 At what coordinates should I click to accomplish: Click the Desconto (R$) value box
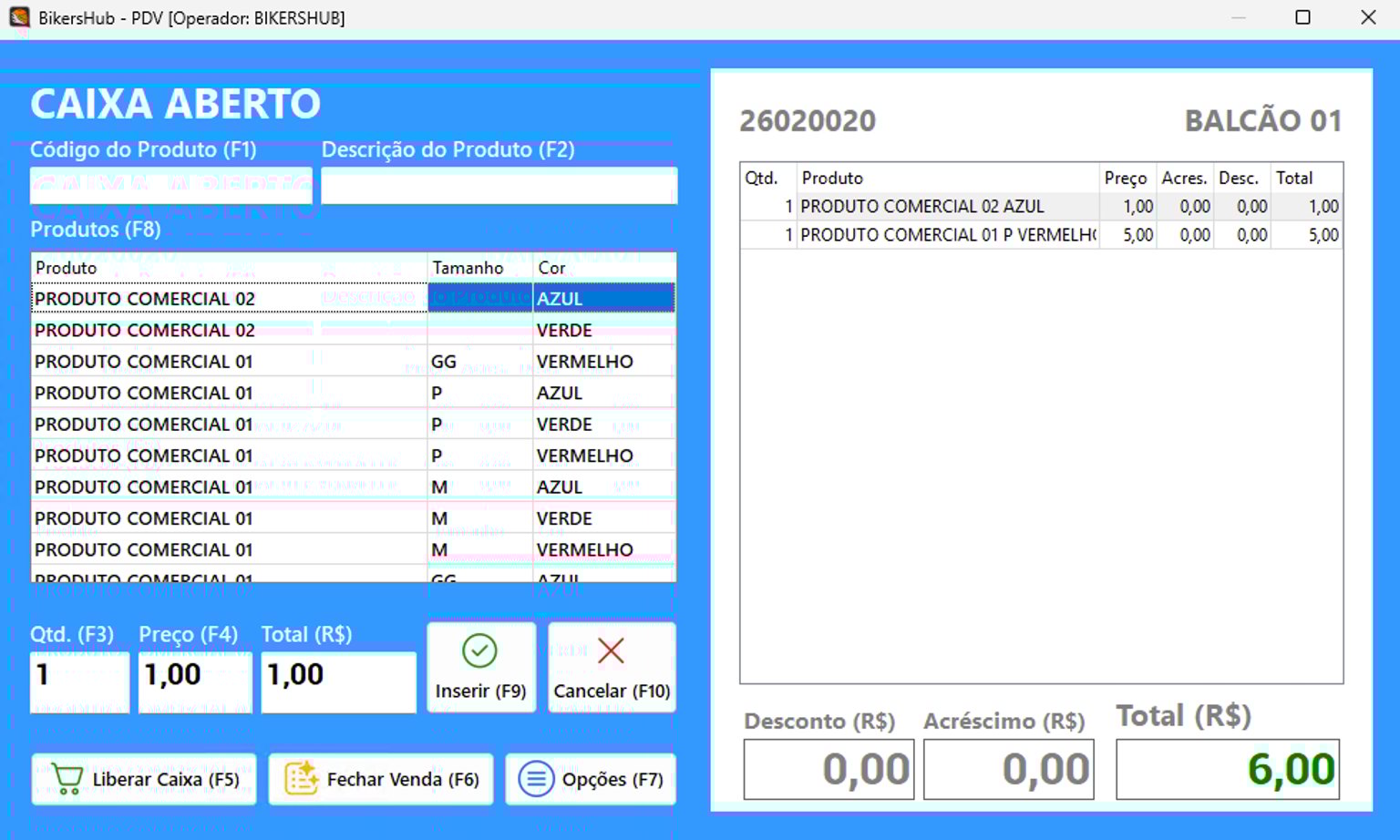[829, 770]
